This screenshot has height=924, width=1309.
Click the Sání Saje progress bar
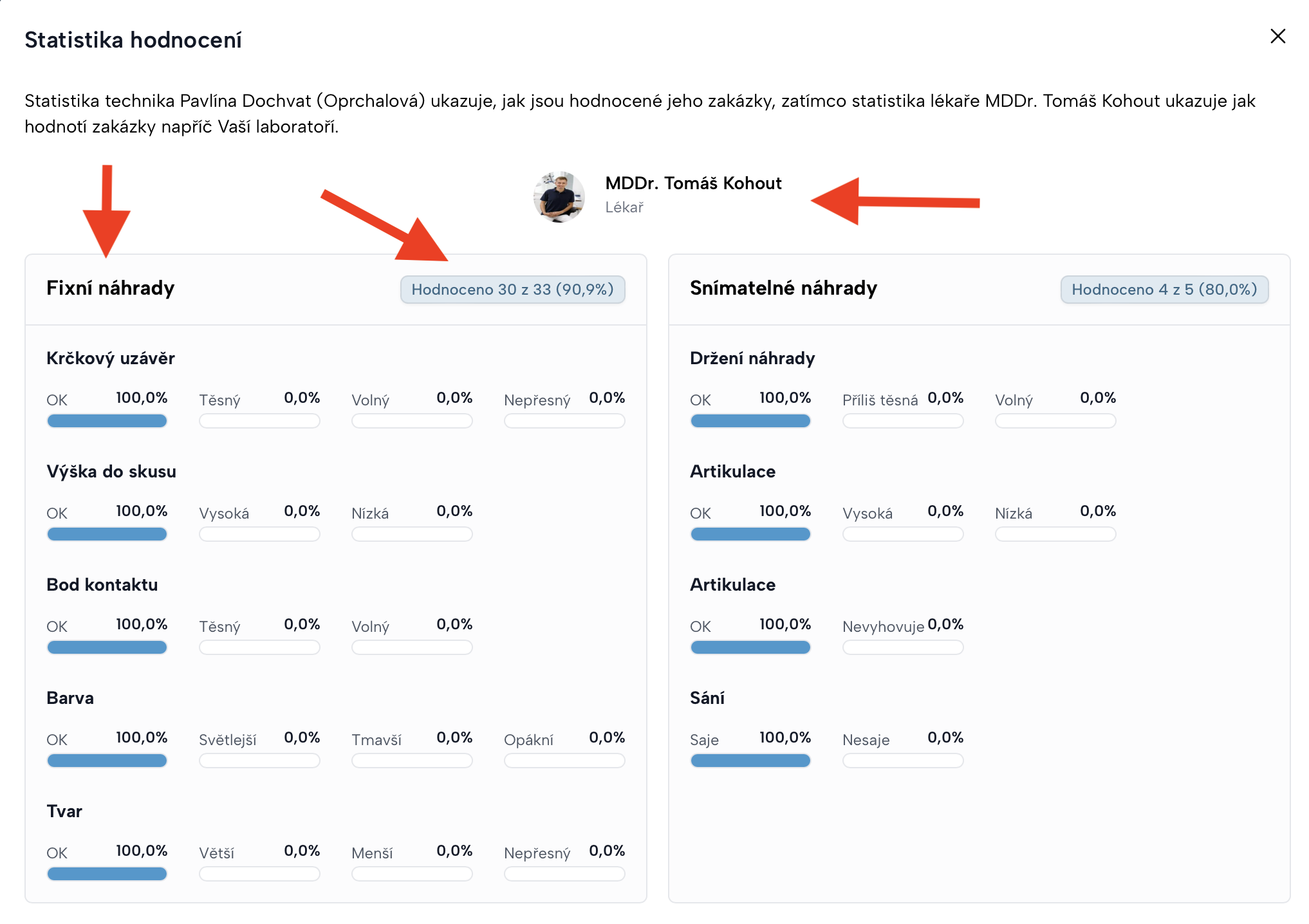coord(750,761)
